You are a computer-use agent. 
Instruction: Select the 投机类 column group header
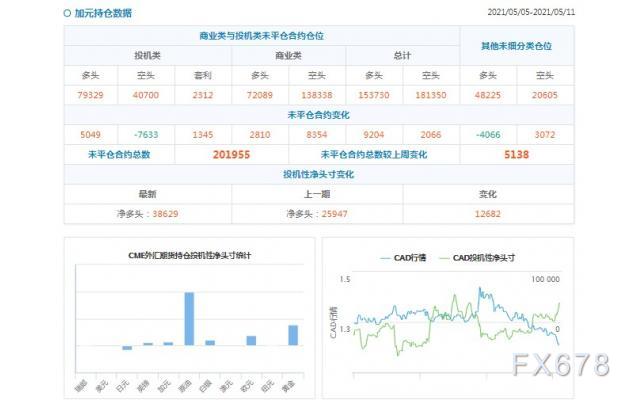tap(147, 56)
